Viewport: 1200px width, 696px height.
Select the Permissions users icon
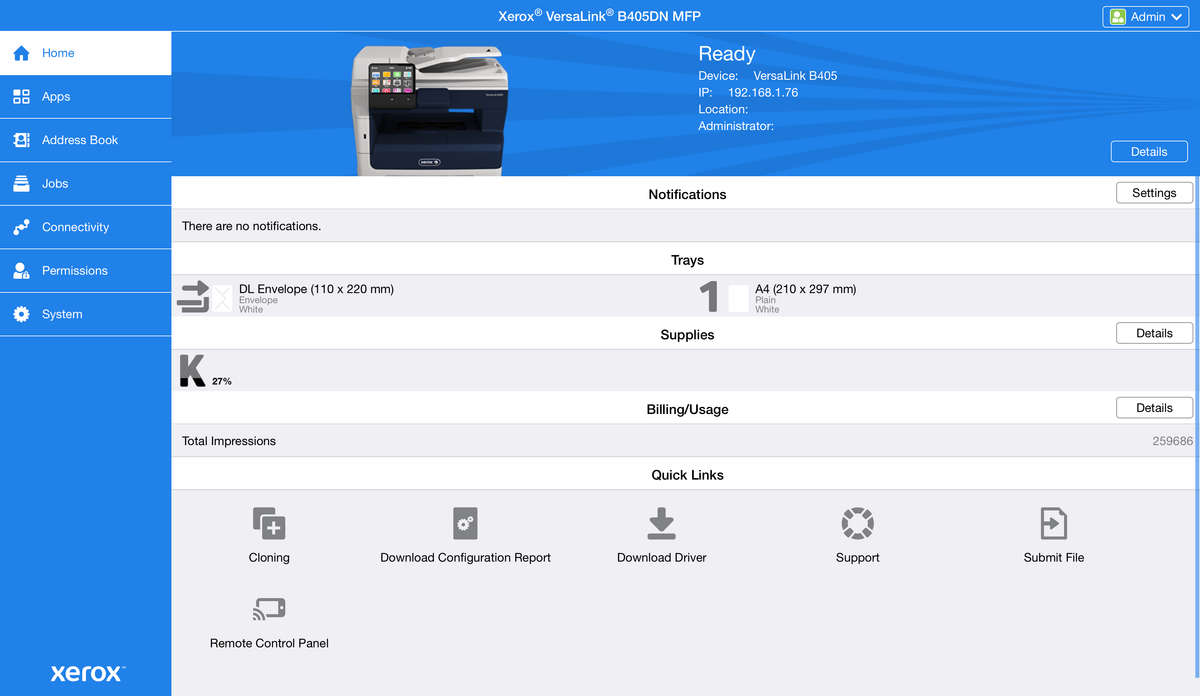22,270
